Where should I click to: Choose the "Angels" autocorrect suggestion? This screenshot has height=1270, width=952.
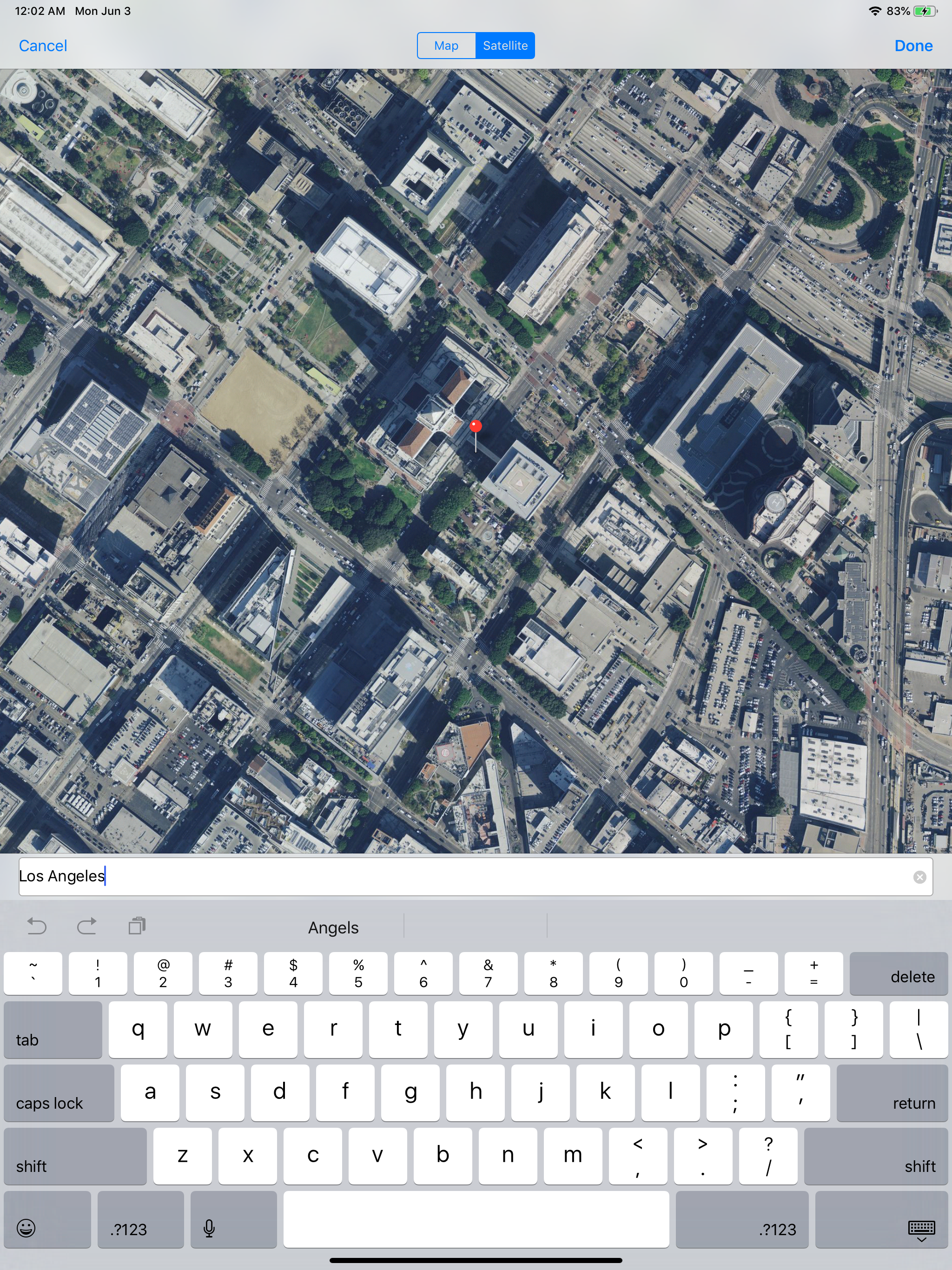click(x=333, y=927)
